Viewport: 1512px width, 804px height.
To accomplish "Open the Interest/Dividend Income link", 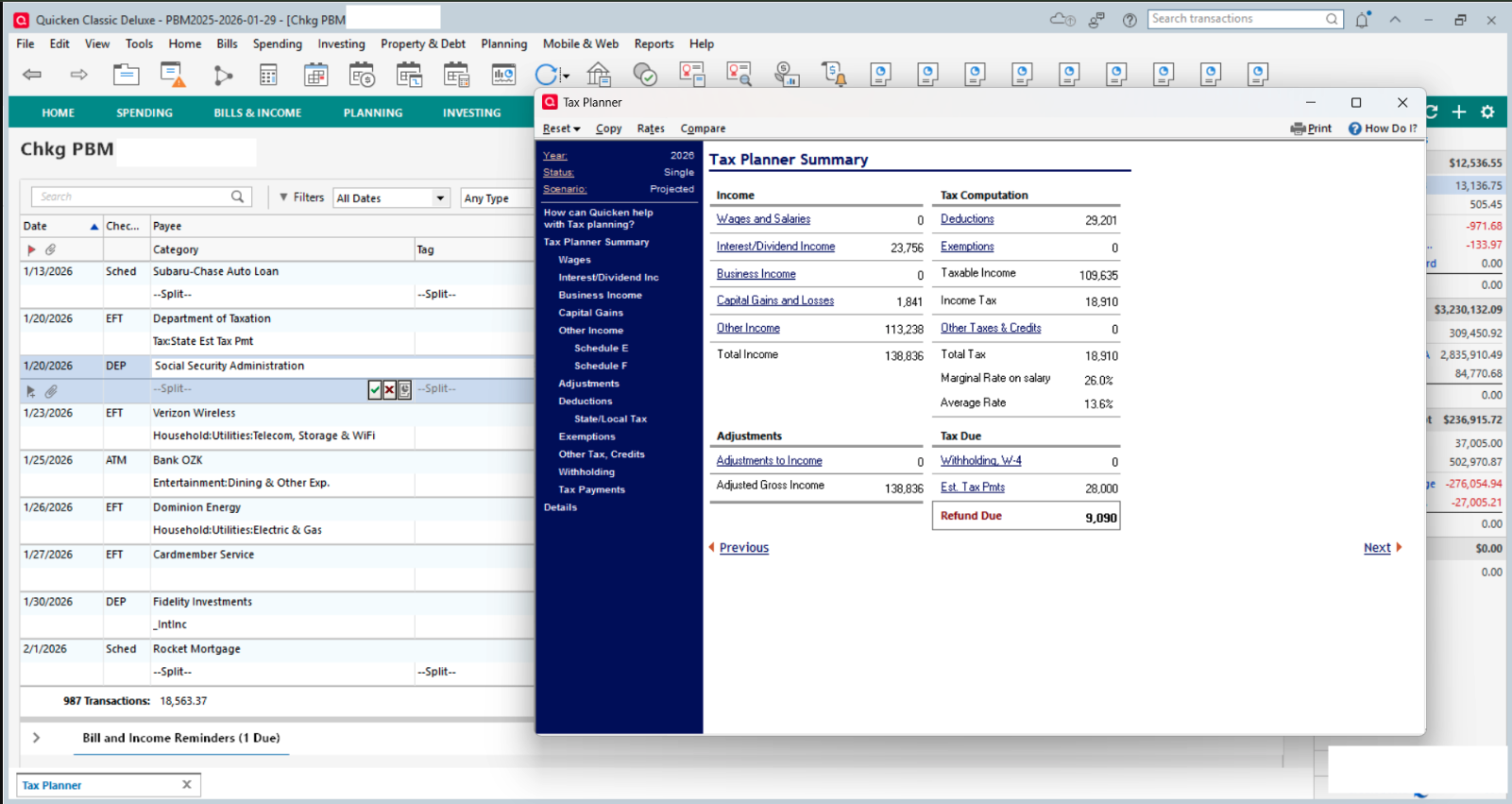I will pos(775,247).
